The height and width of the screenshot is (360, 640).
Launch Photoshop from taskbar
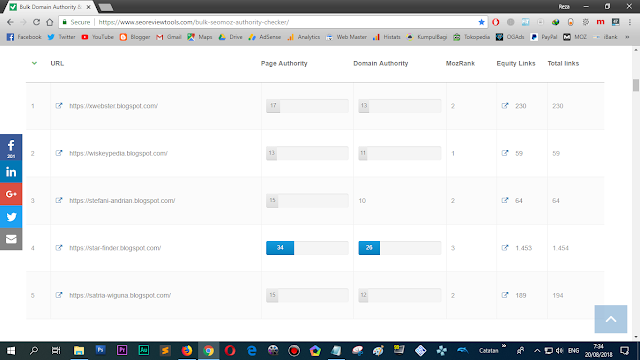(100, 351)
